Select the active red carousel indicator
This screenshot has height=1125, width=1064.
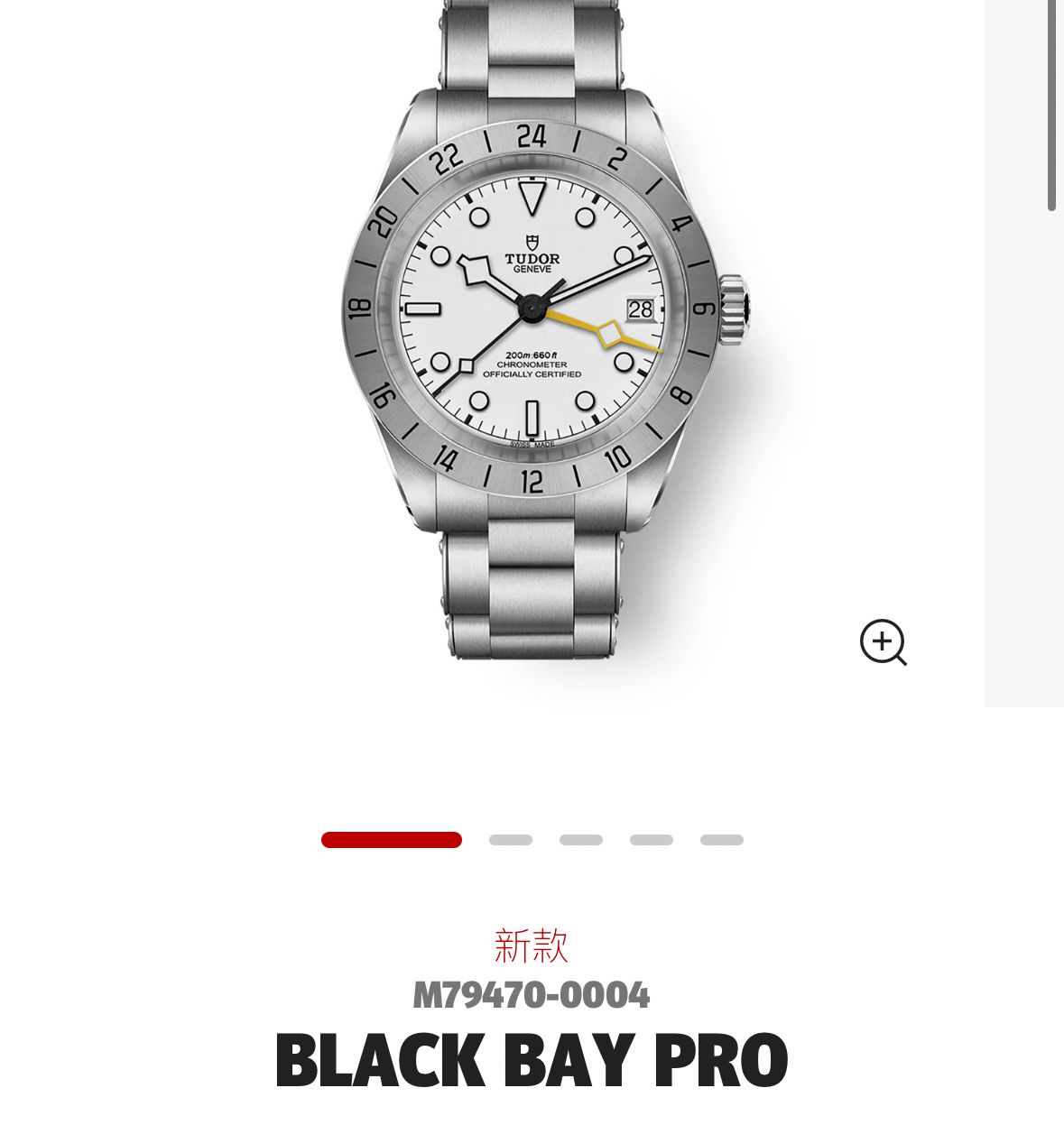392,840
